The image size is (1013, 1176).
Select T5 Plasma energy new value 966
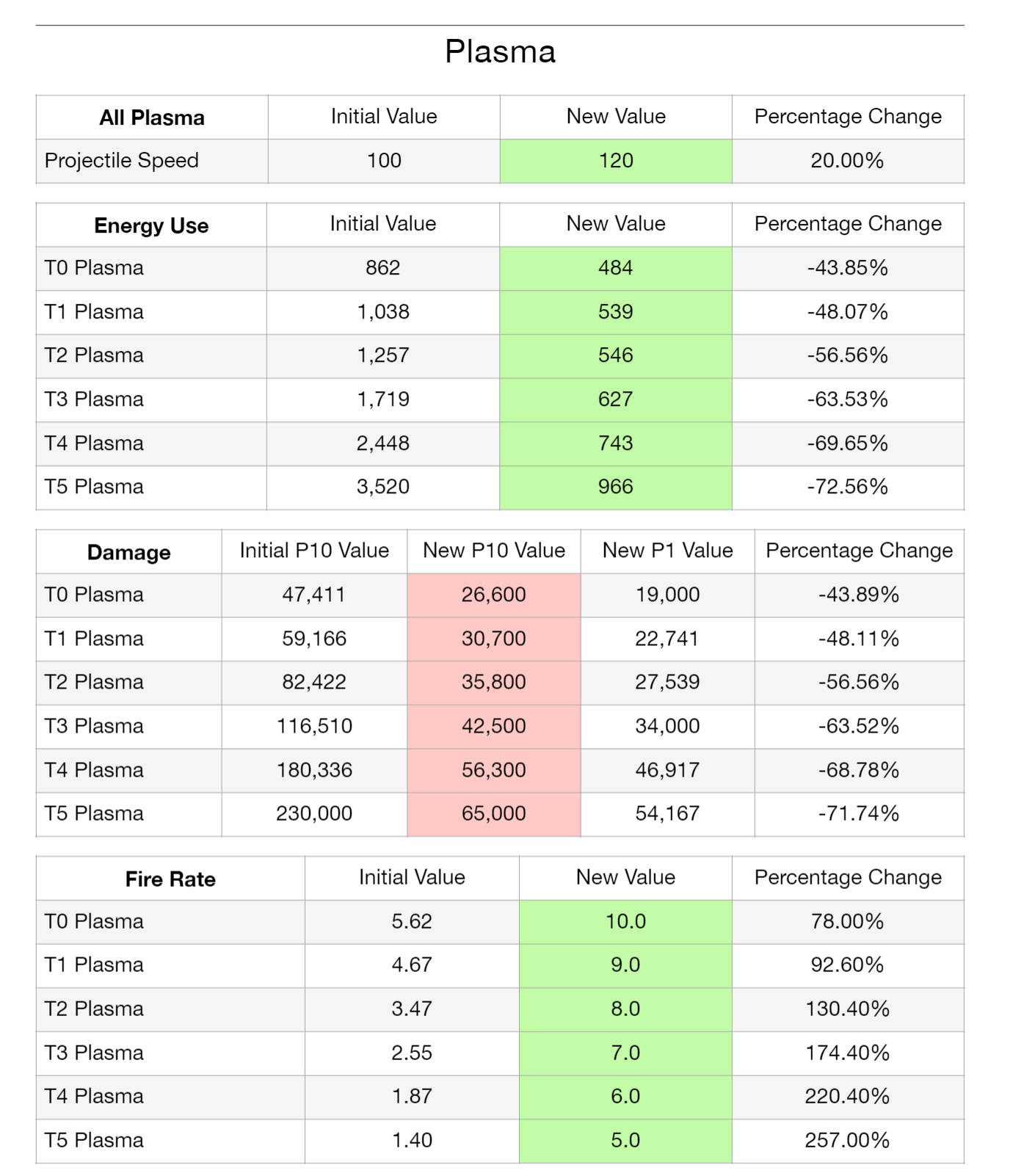point(616,487)
